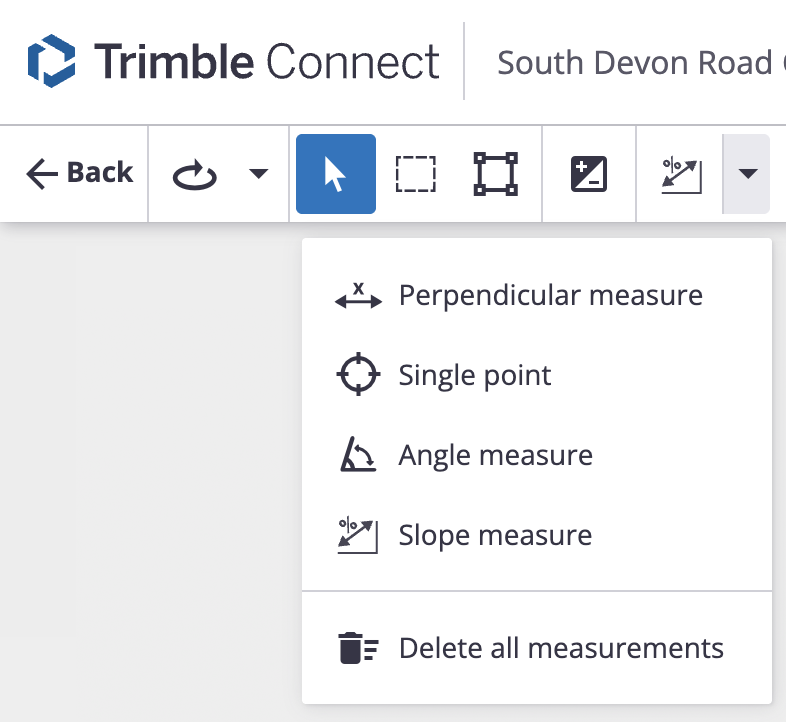Go back using the Back arrow button
Image resolution: width=786 pixels, height=722 pixels.
pos(79,173)
